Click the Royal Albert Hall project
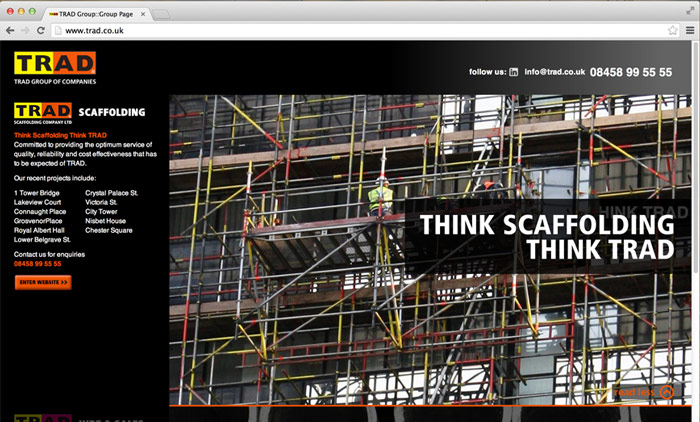Screen dimensions: 700x422 [39, 230]
